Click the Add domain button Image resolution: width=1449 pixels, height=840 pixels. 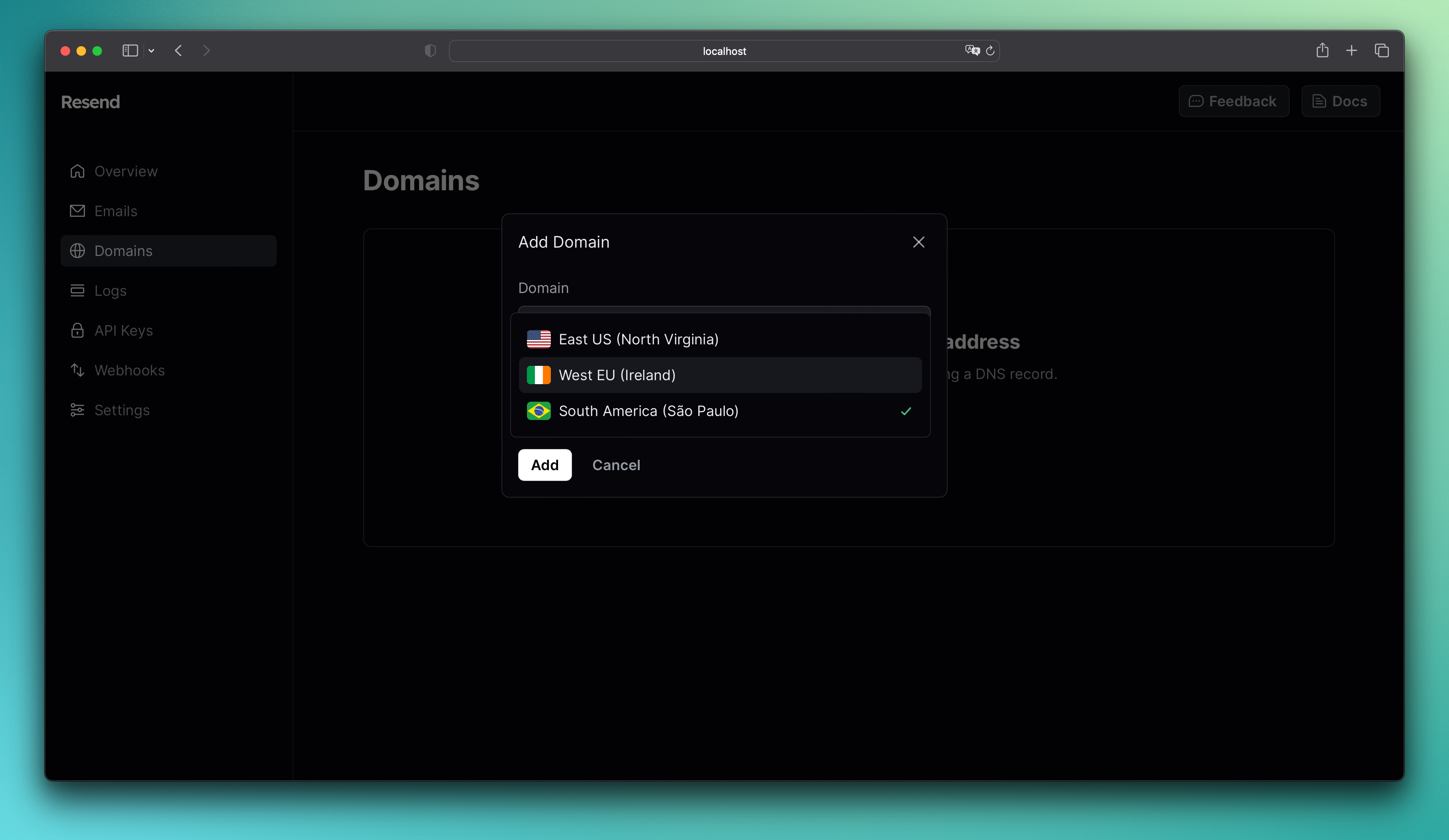[x=545, y=464]
